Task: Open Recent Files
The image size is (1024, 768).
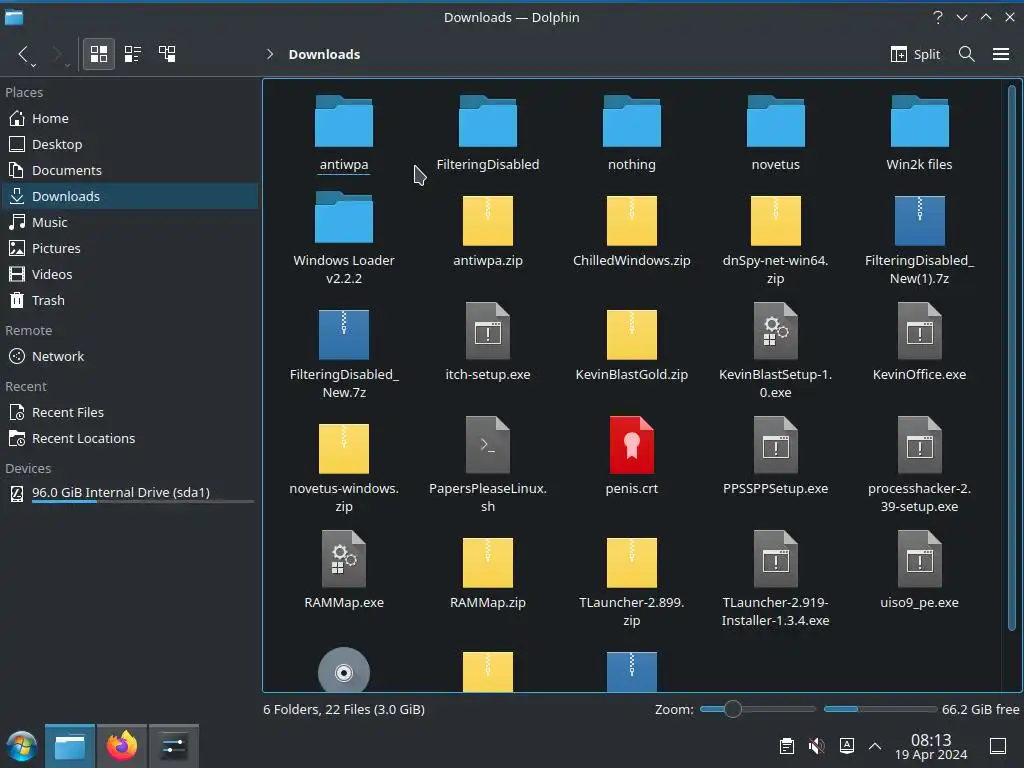Action: (x=129, y=413)
